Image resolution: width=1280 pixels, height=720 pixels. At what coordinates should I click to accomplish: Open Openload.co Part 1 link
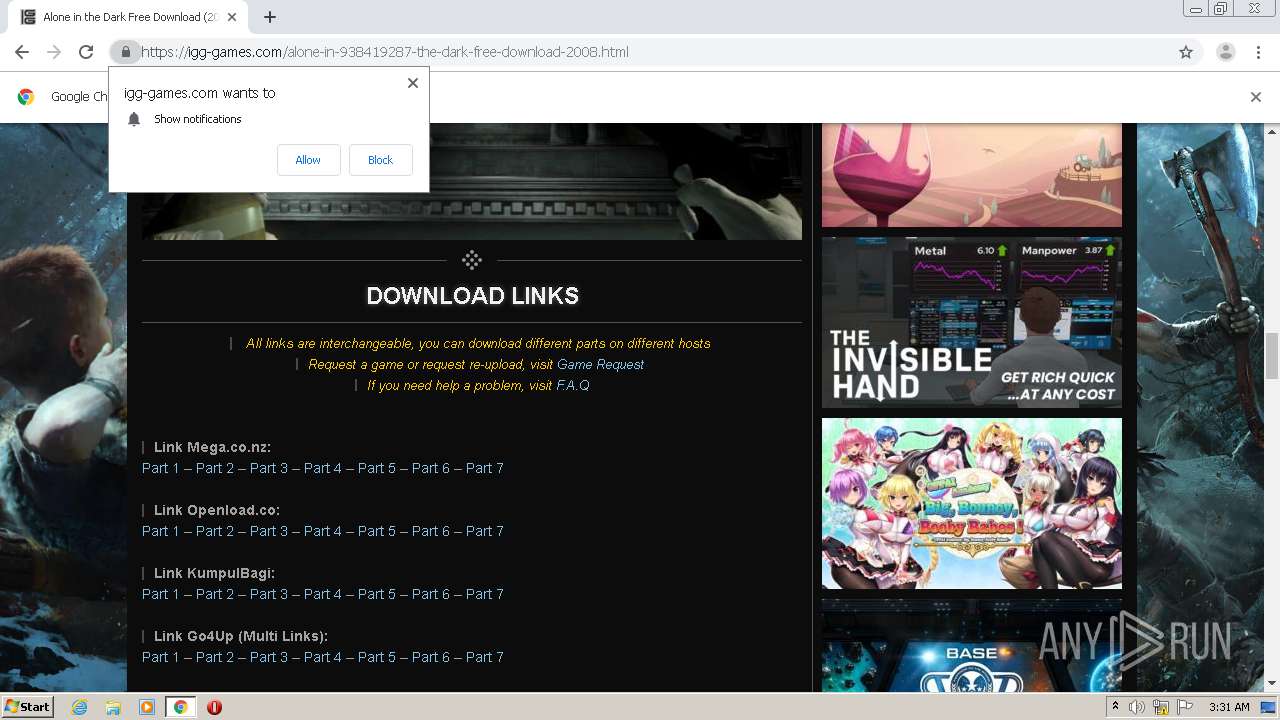tap(161, 531)
